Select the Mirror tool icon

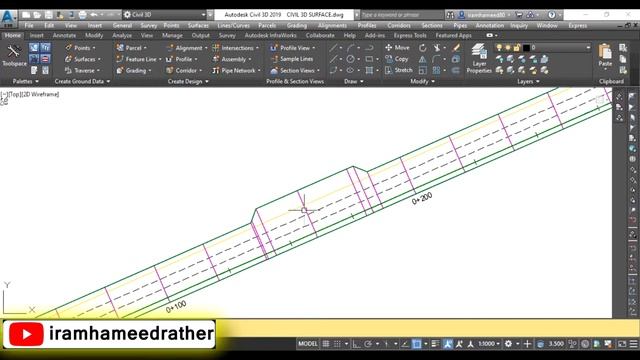point(422,59)
